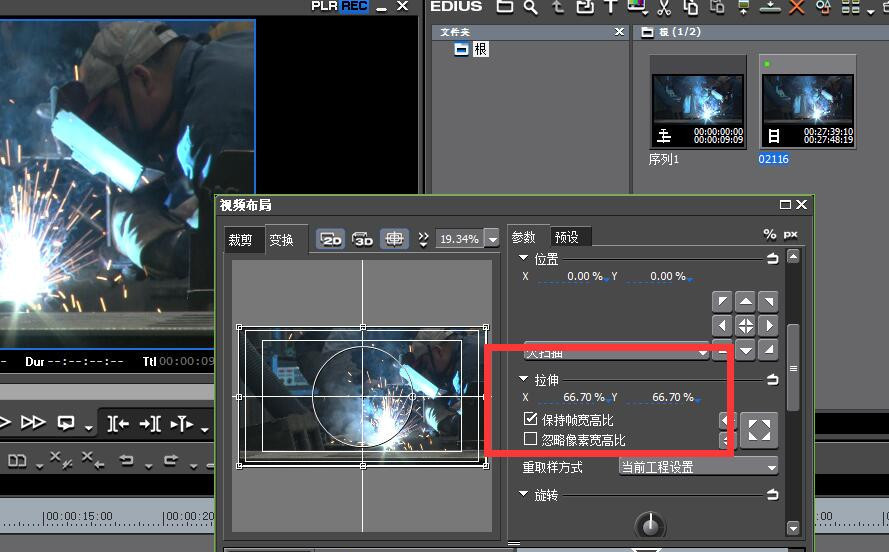Switch to 2D layout mode
Viewport: 889px width, 552px height.
[331, 239]
